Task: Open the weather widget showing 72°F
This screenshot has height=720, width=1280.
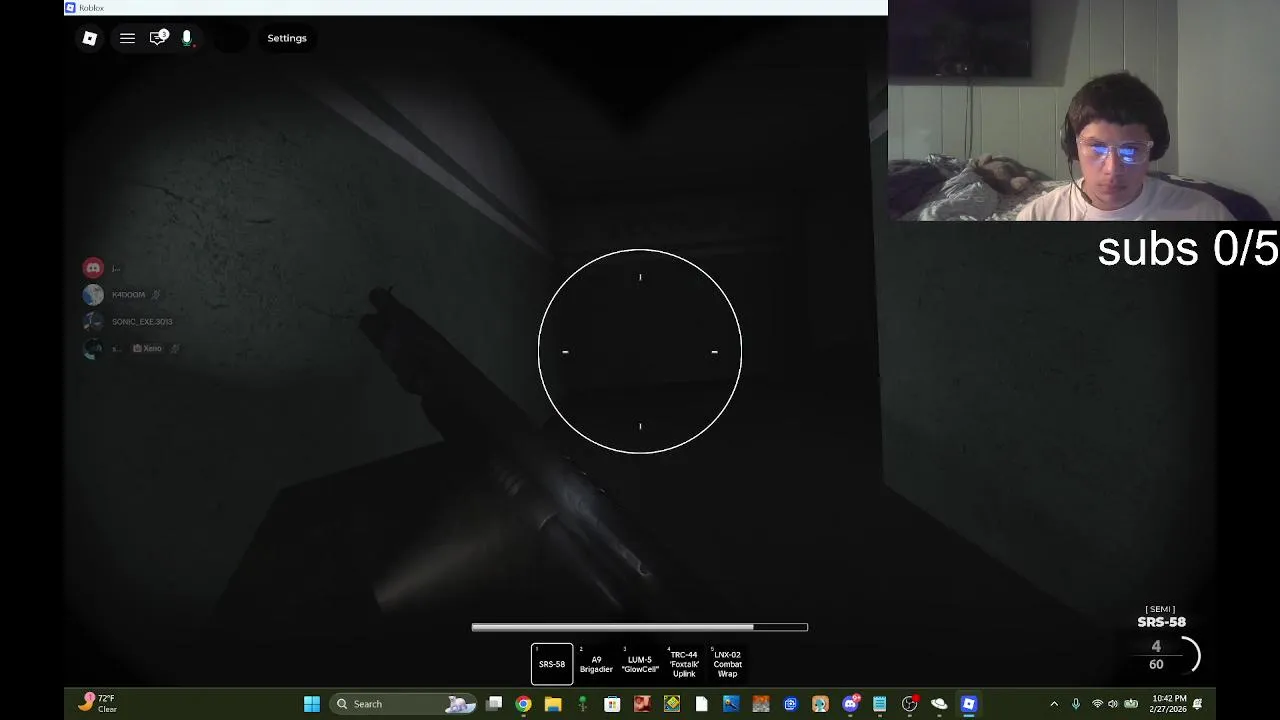Action: 100,704
